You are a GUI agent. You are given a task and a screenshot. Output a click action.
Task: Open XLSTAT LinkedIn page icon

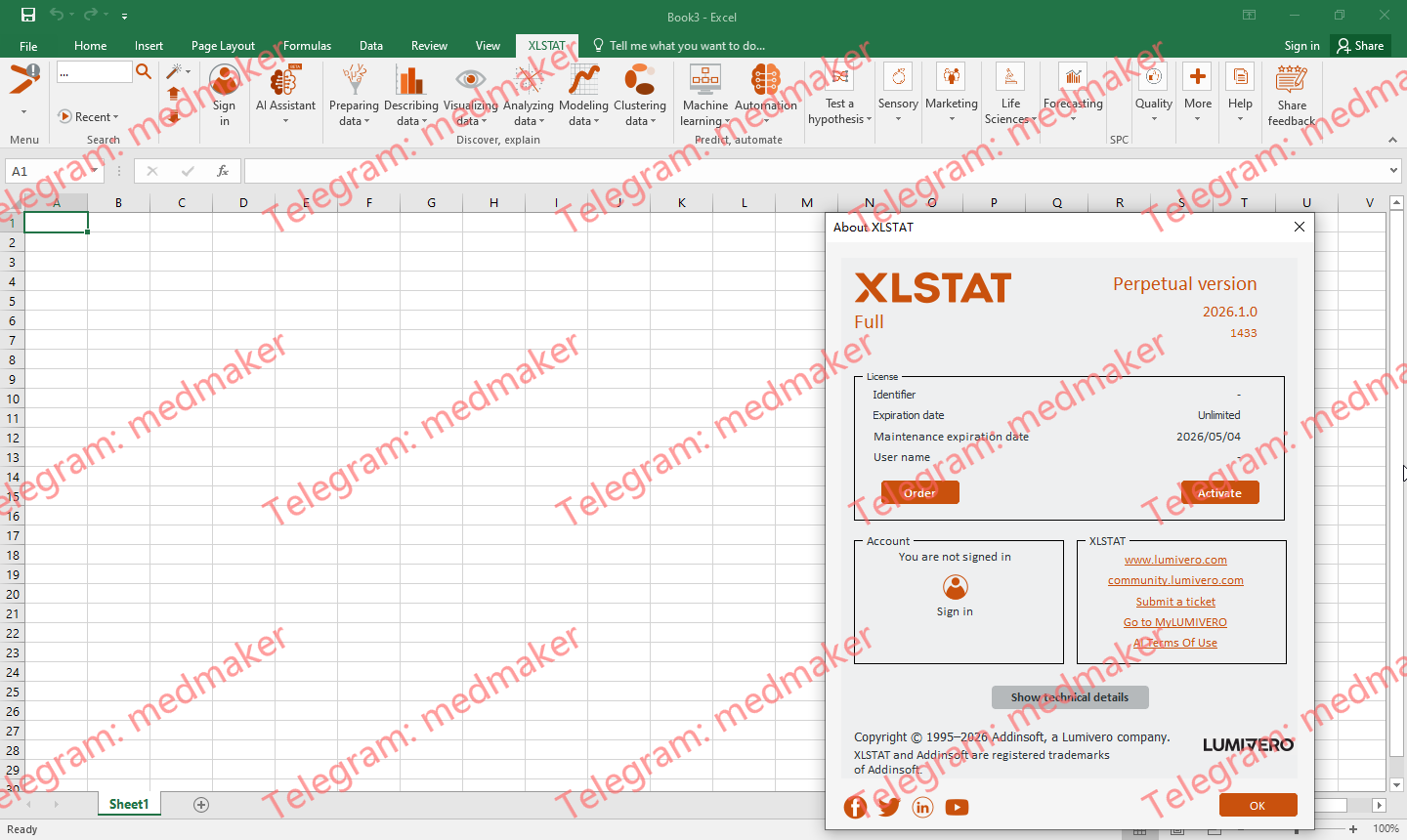(922, 807)
